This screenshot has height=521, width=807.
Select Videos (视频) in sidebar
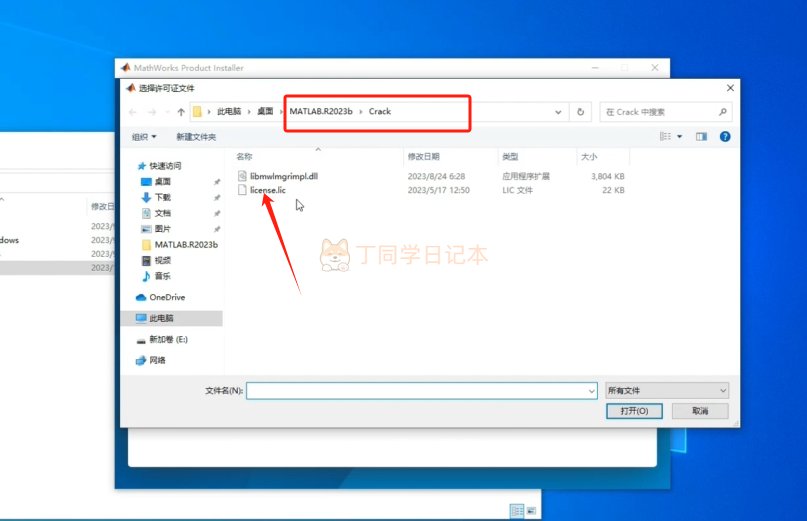pyautogui.click(x=163, y=260)
